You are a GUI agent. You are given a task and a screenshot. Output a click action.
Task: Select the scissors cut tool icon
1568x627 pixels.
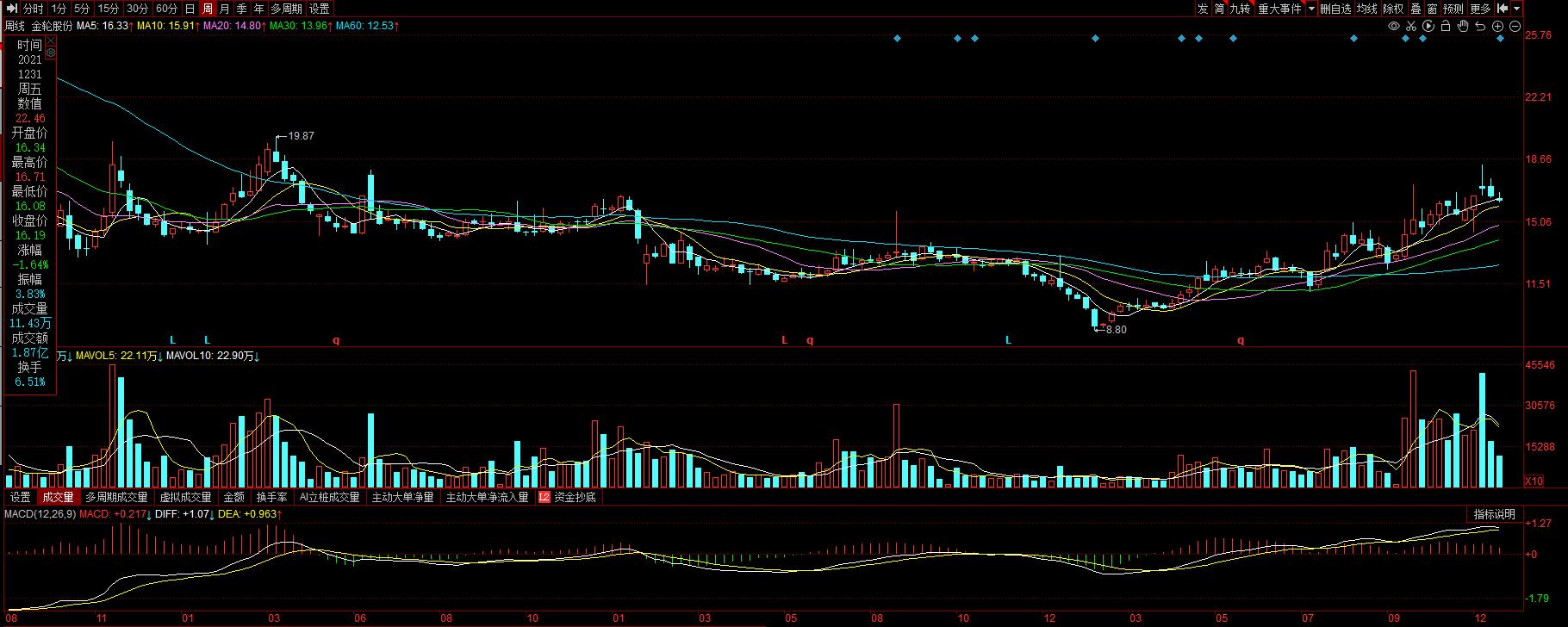(x=1411, y=26)
